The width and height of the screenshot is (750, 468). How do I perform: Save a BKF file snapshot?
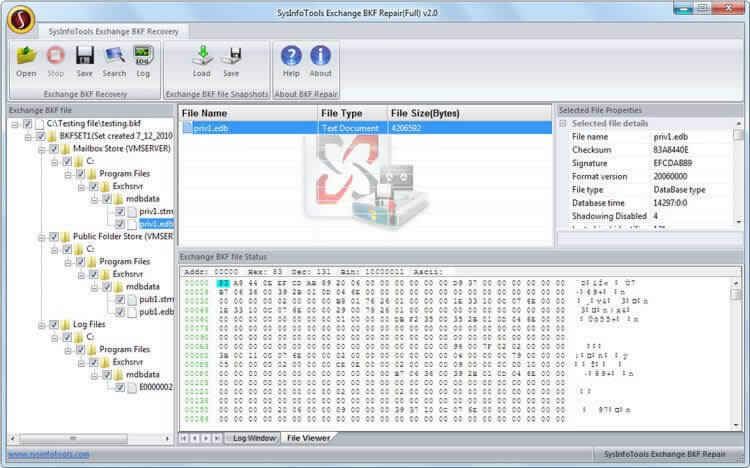coord(232,61)
